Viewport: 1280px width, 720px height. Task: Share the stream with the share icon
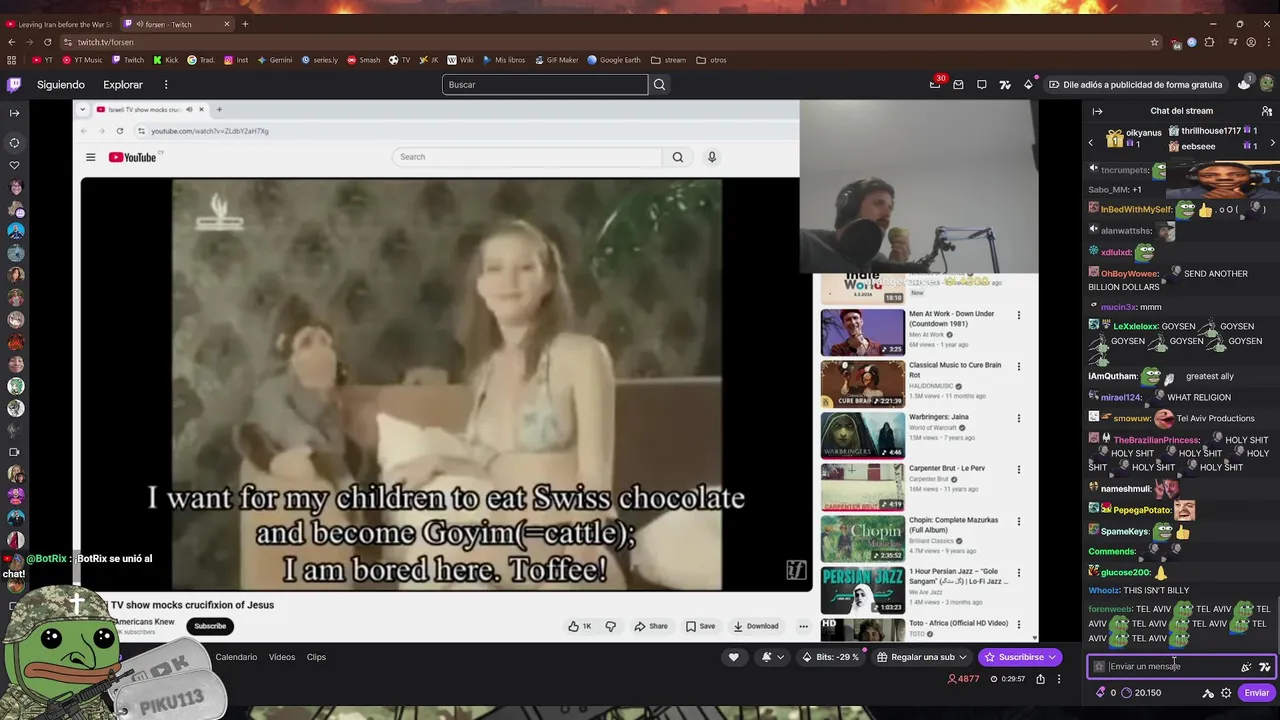[1040, 679]
